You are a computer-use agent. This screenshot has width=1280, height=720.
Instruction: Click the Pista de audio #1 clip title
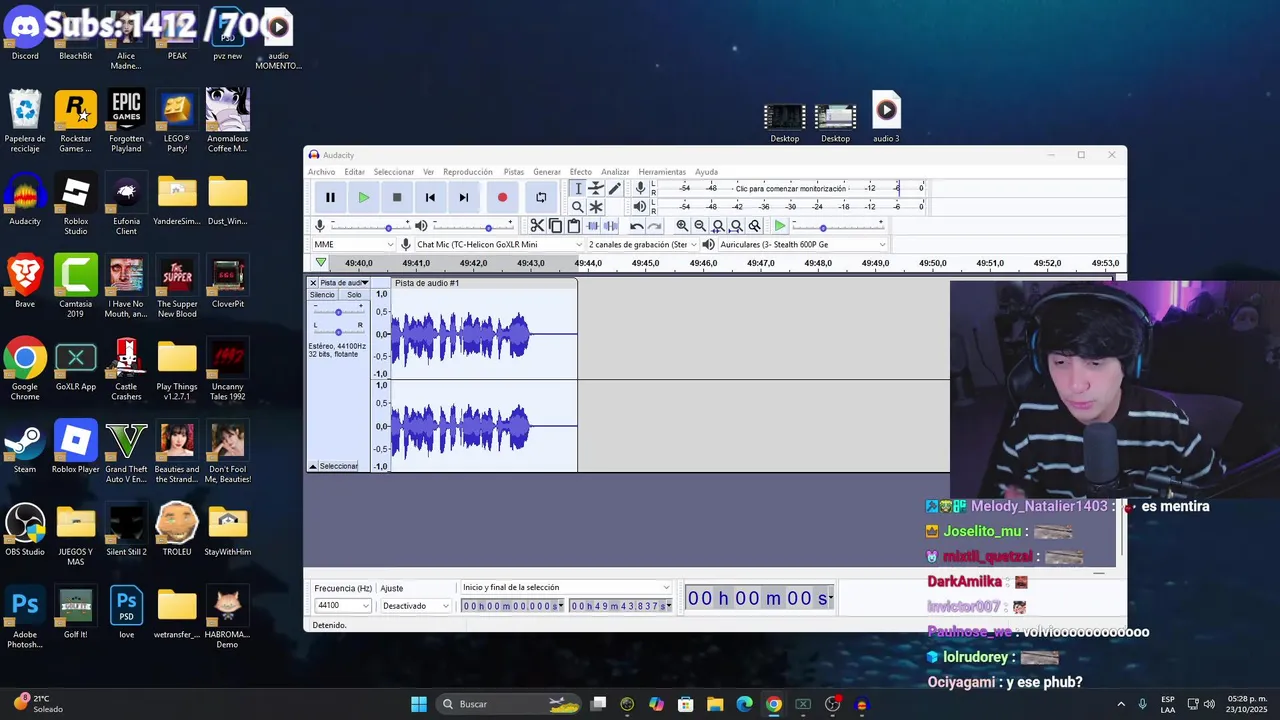(427, 283)
